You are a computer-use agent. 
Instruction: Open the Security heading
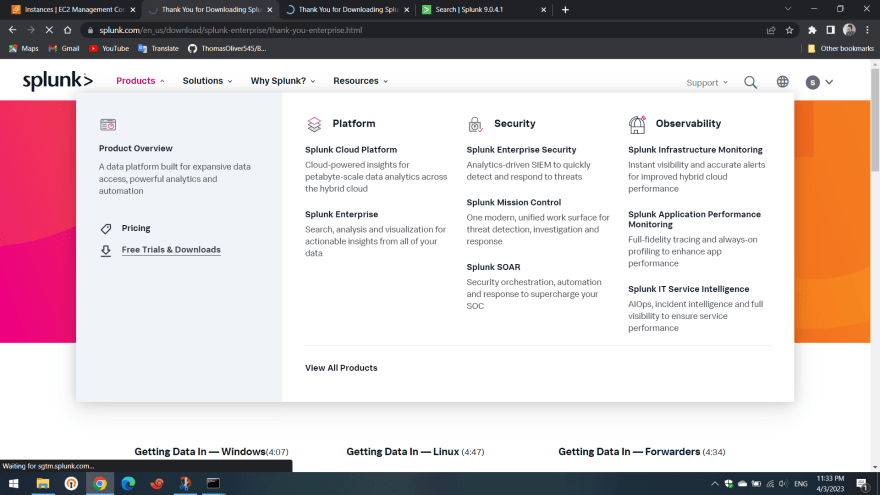(515, 123)
